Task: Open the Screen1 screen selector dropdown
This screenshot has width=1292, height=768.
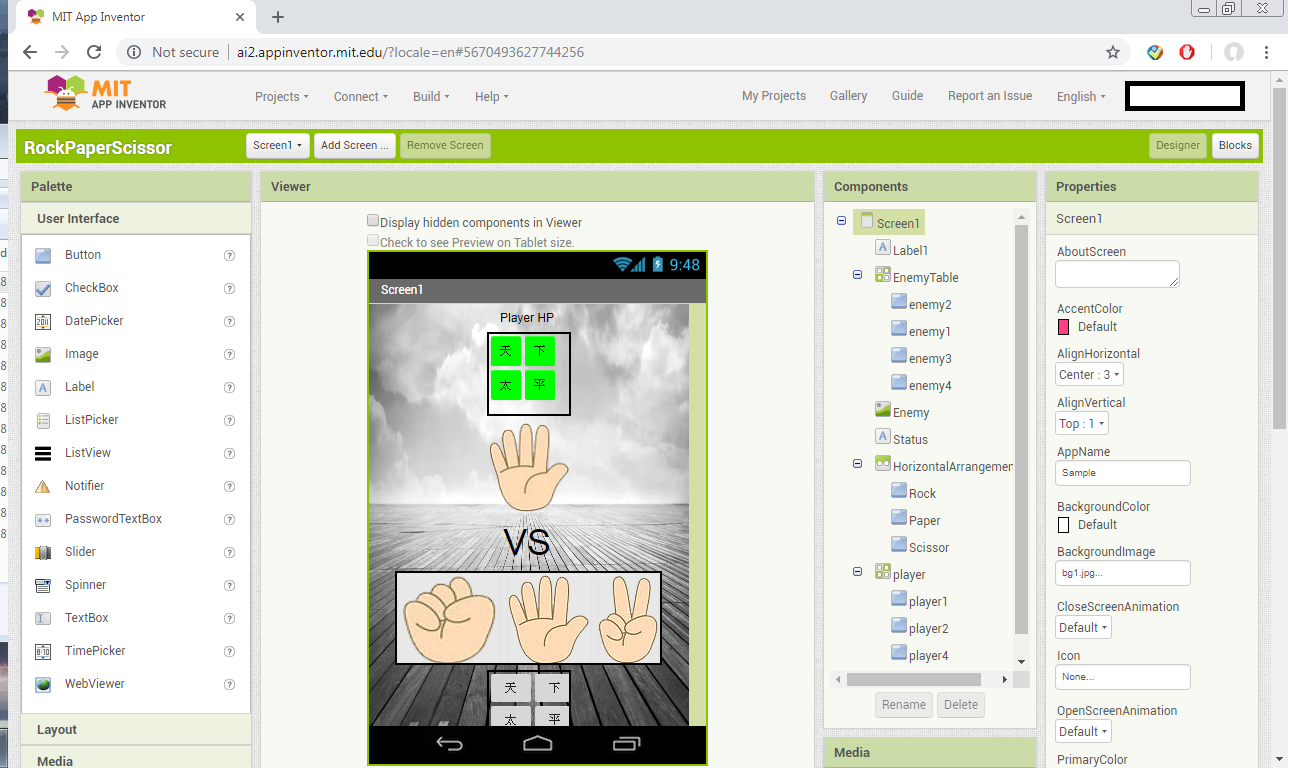Action: tap(277, 145)
